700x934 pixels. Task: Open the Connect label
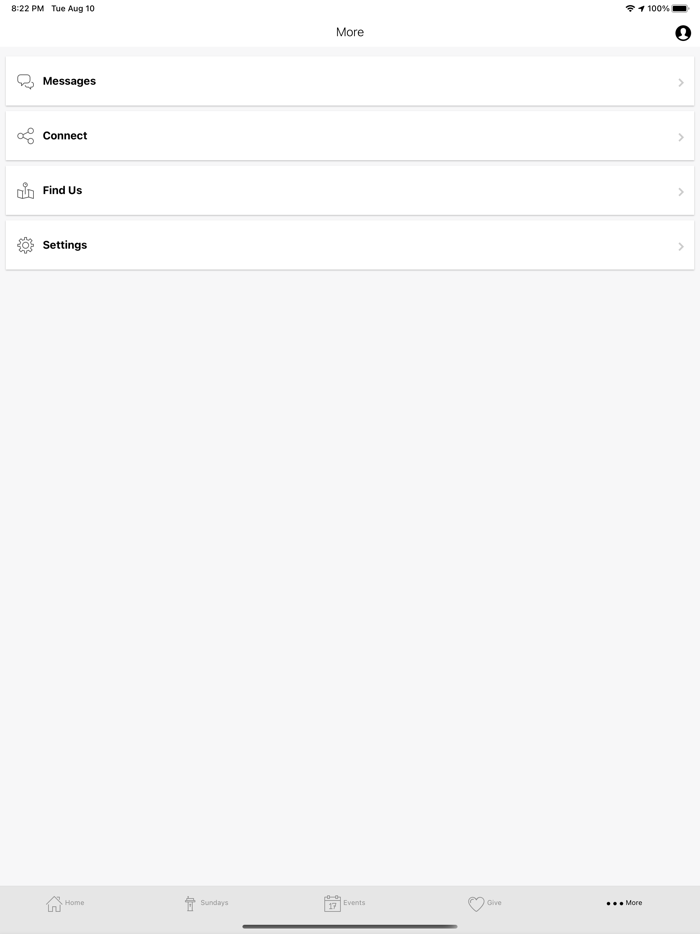[x=65, y=136]
